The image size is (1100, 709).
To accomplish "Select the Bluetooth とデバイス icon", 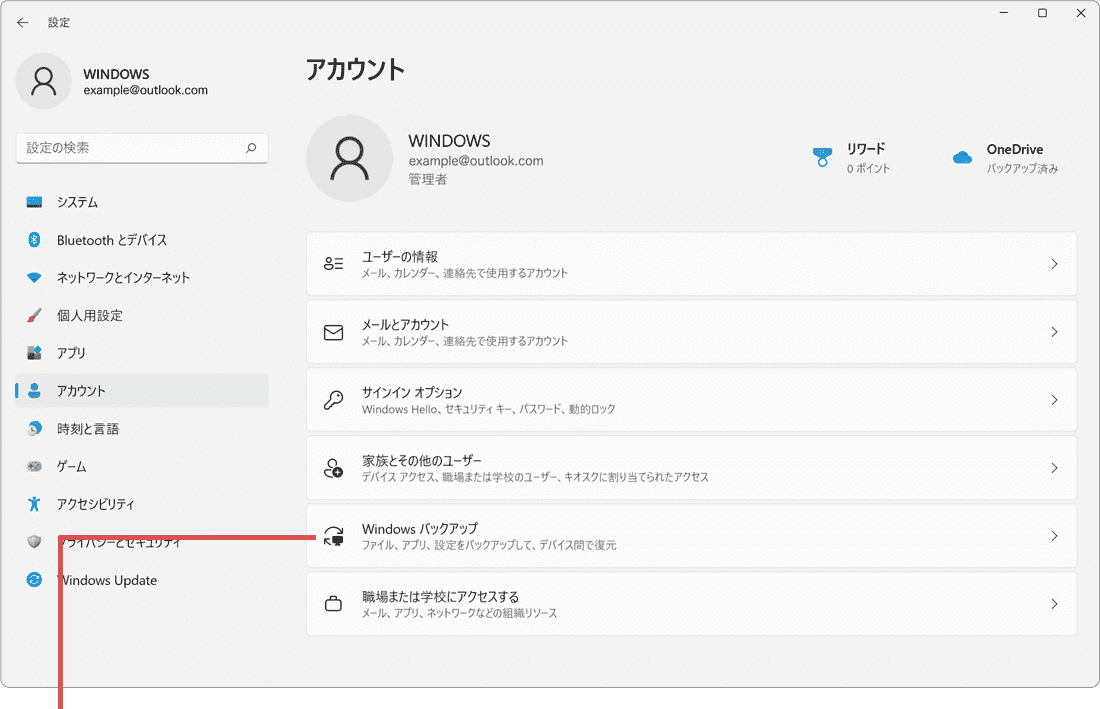I will pos(34,240).
